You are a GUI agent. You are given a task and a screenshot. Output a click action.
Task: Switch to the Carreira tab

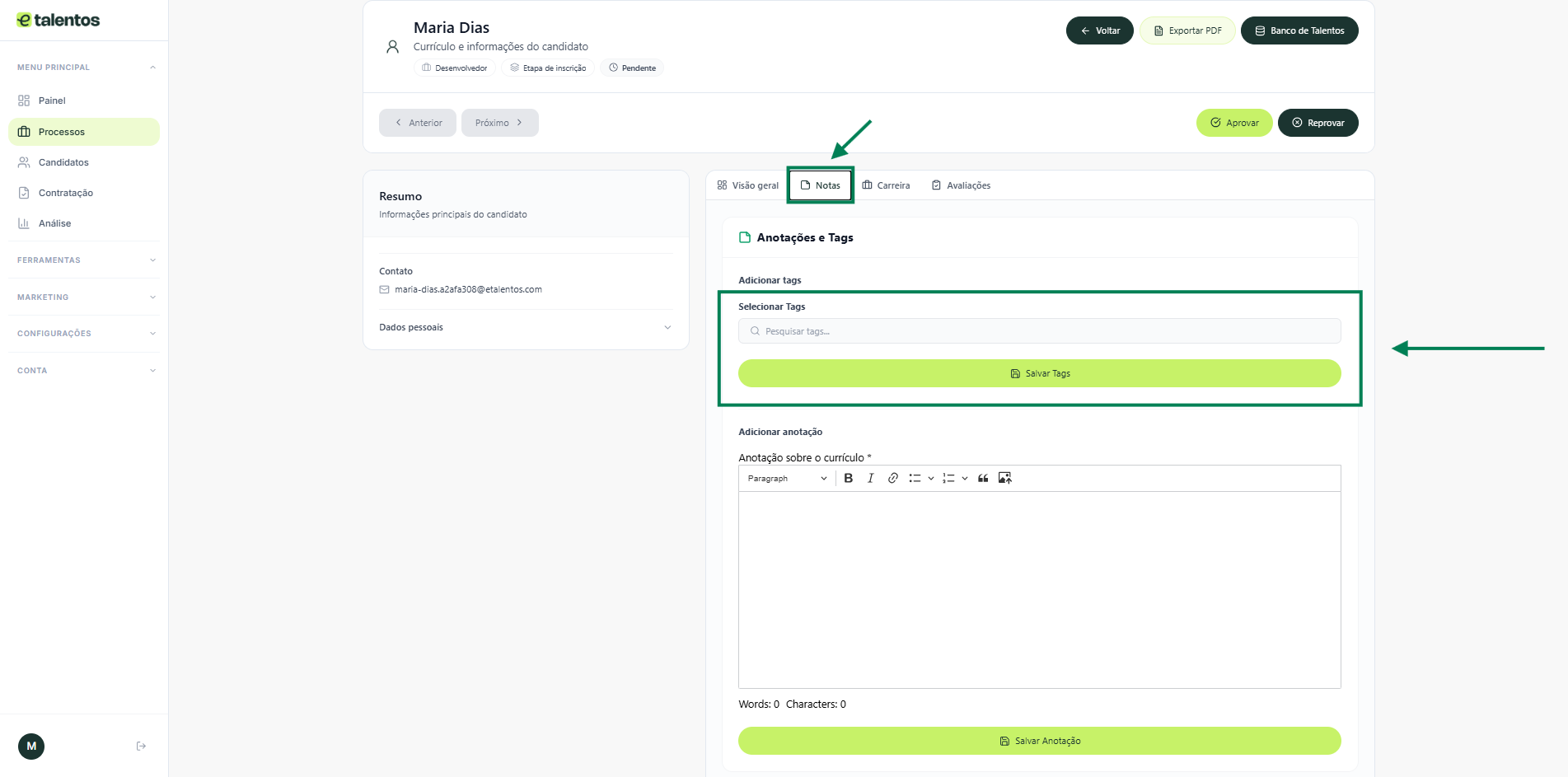pyautogui.click(x=887, y=185)
